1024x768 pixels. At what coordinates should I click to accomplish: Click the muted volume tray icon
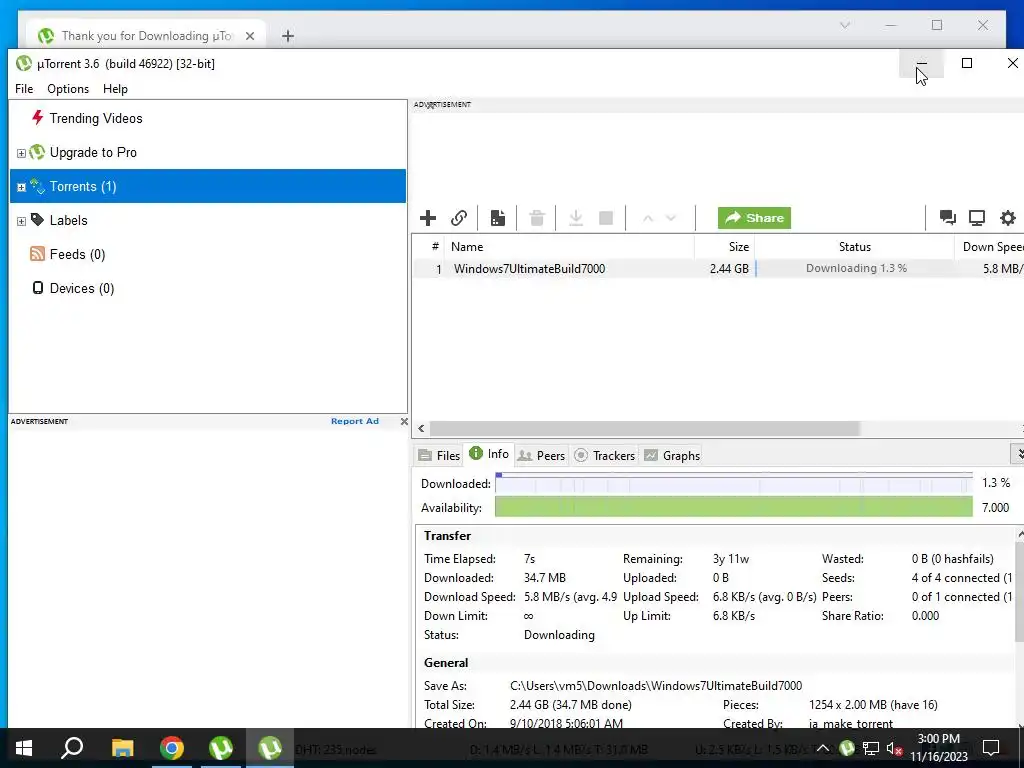[x=895, y=748]
